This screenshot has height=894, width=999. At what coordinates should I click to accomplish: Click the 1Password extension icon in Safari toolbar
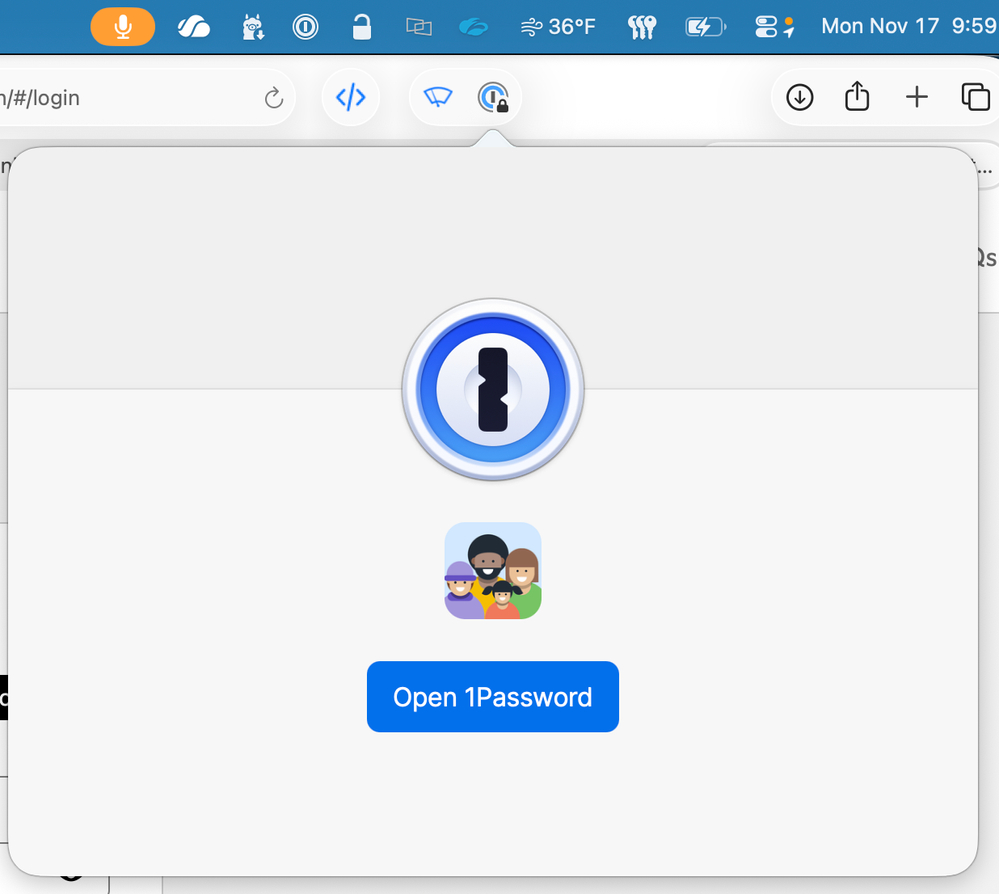492,97
